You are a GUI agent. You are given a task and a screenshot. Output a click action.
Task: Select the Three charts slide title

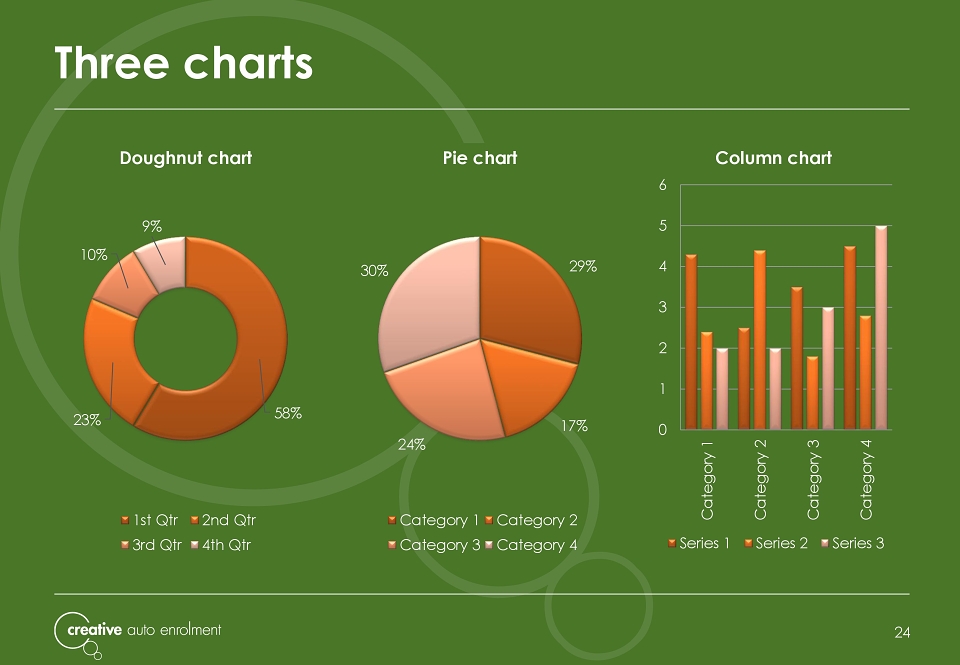(184, 63)
